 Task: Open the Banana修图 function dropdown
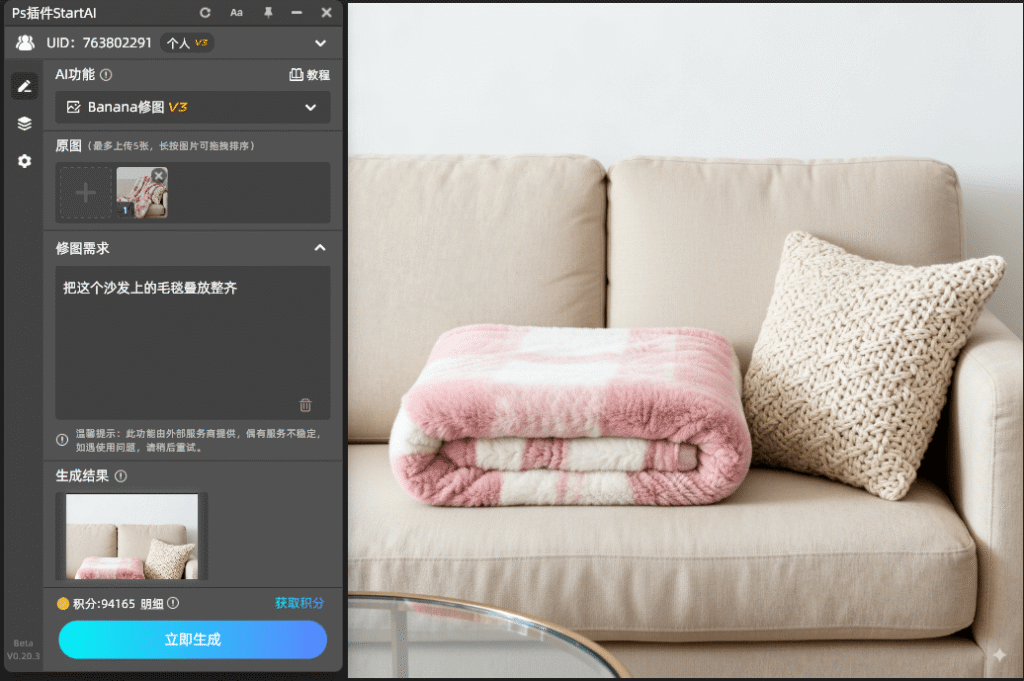(x=192, y=107)
